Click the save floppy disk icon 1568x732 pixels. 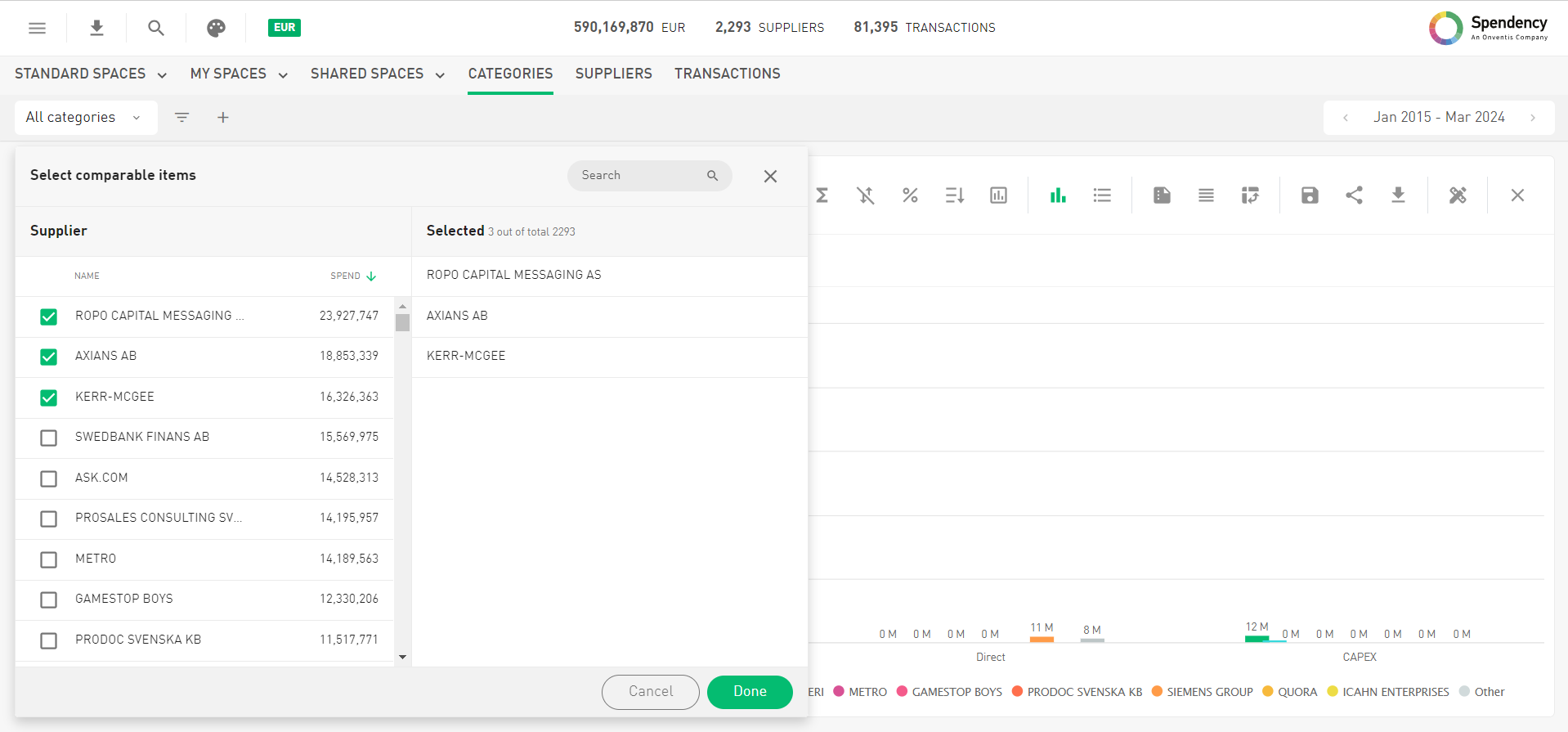[1310, 195]
